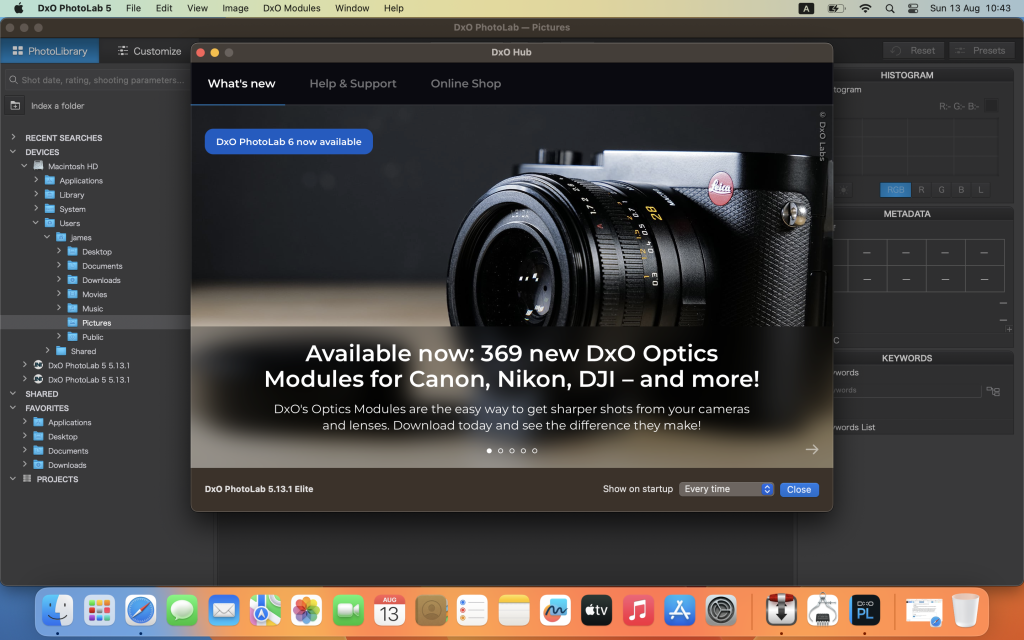Viewport: 1024px width, 640px height.
Task: Open Calendar showing Aug 13
Action: 389,611
